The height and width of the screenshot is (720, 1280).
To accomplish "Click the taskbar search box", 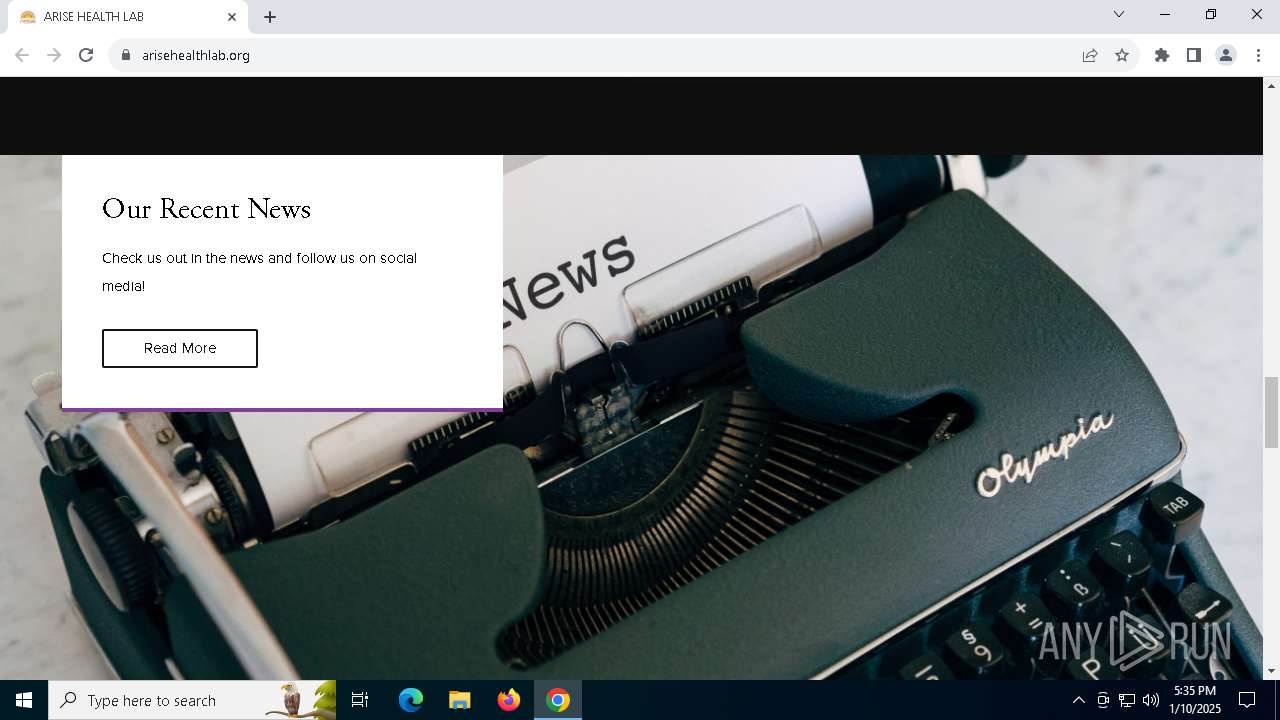I will click(x=192, y=700).
